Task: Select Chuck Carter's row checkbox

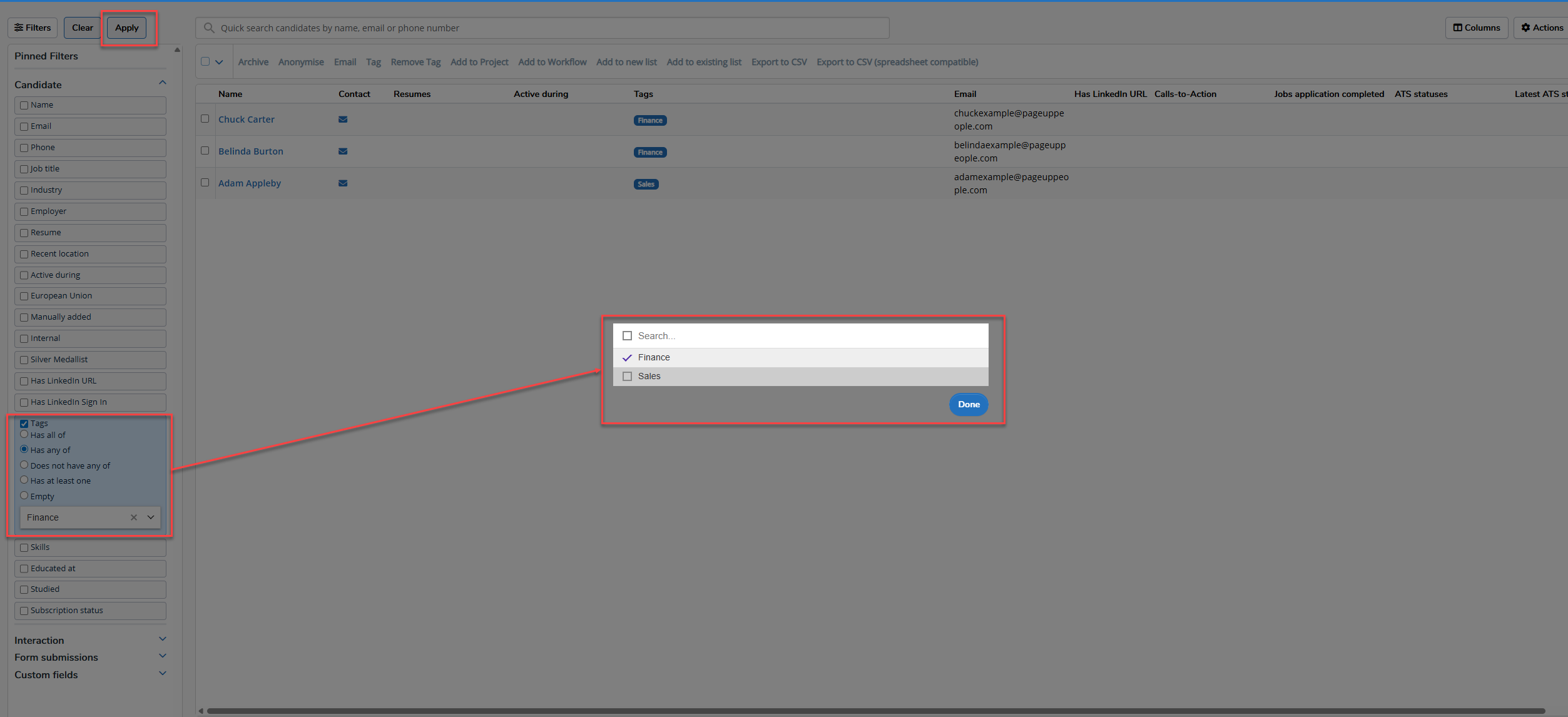Action: pos(205,119)
